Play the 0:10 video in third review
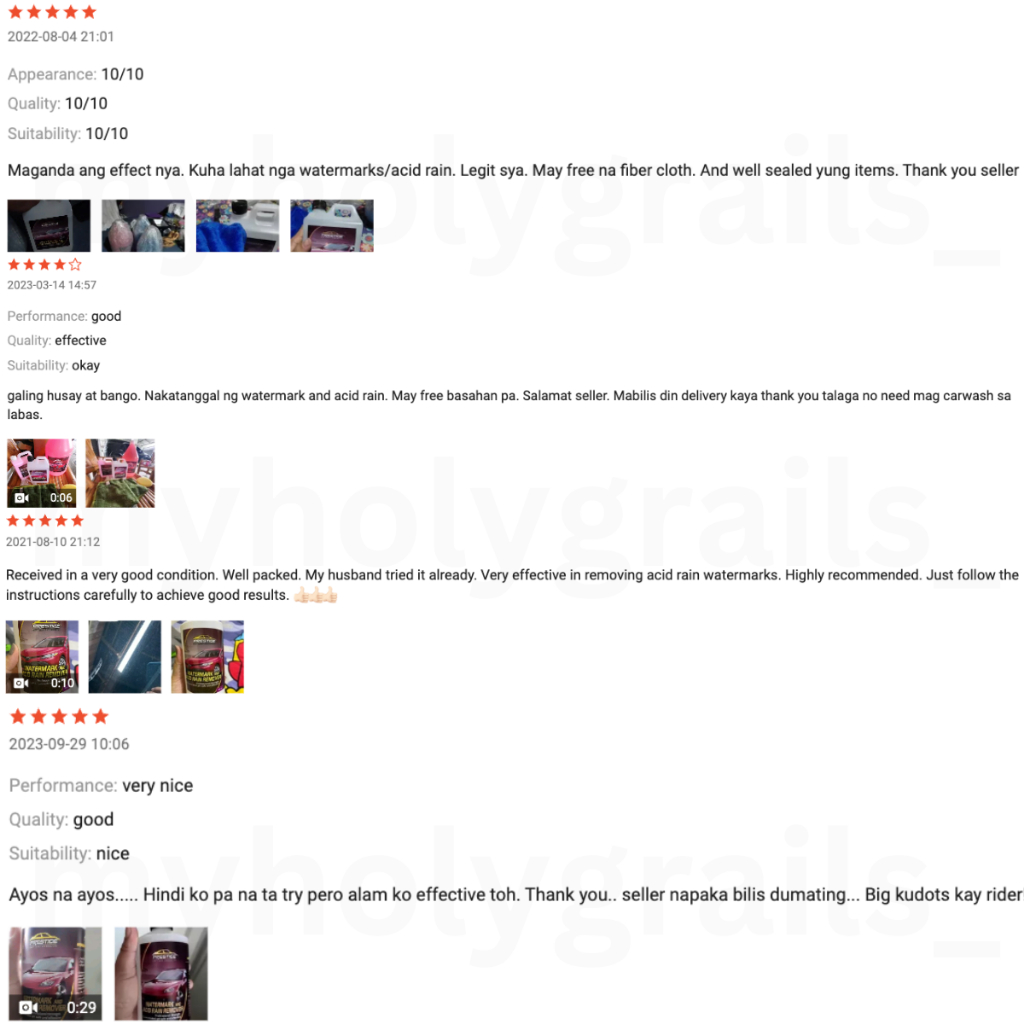Image resolution: width=1024 pixels, height=1024 pixels. point(42,656)
